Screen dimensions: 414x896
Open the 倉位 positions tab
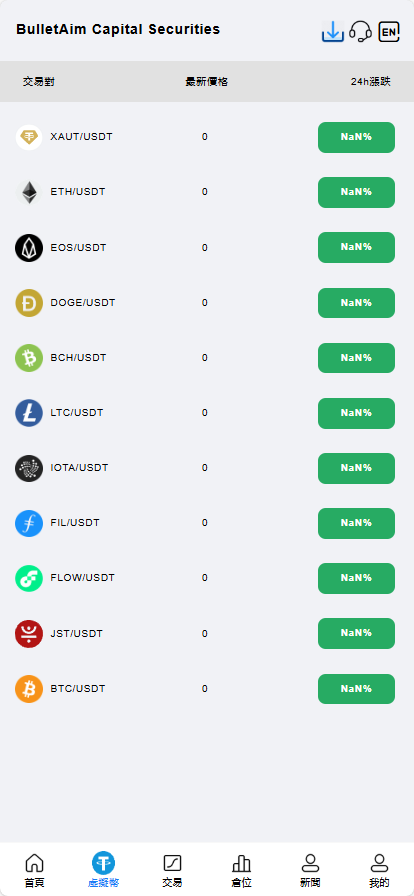[x=241, y=870]
